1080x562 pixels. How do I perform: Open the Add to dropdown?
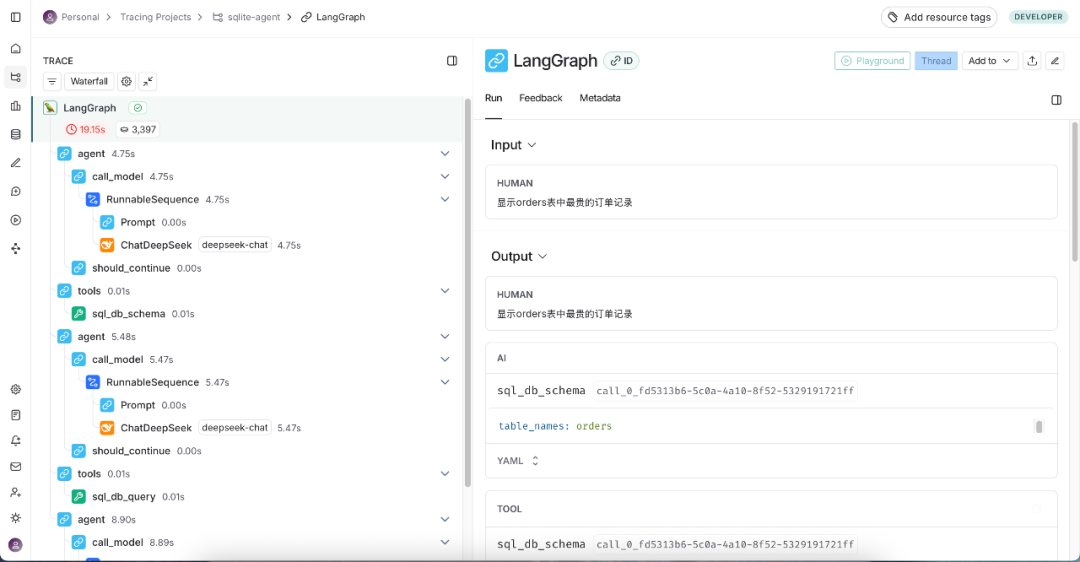[x=990, y=61]
